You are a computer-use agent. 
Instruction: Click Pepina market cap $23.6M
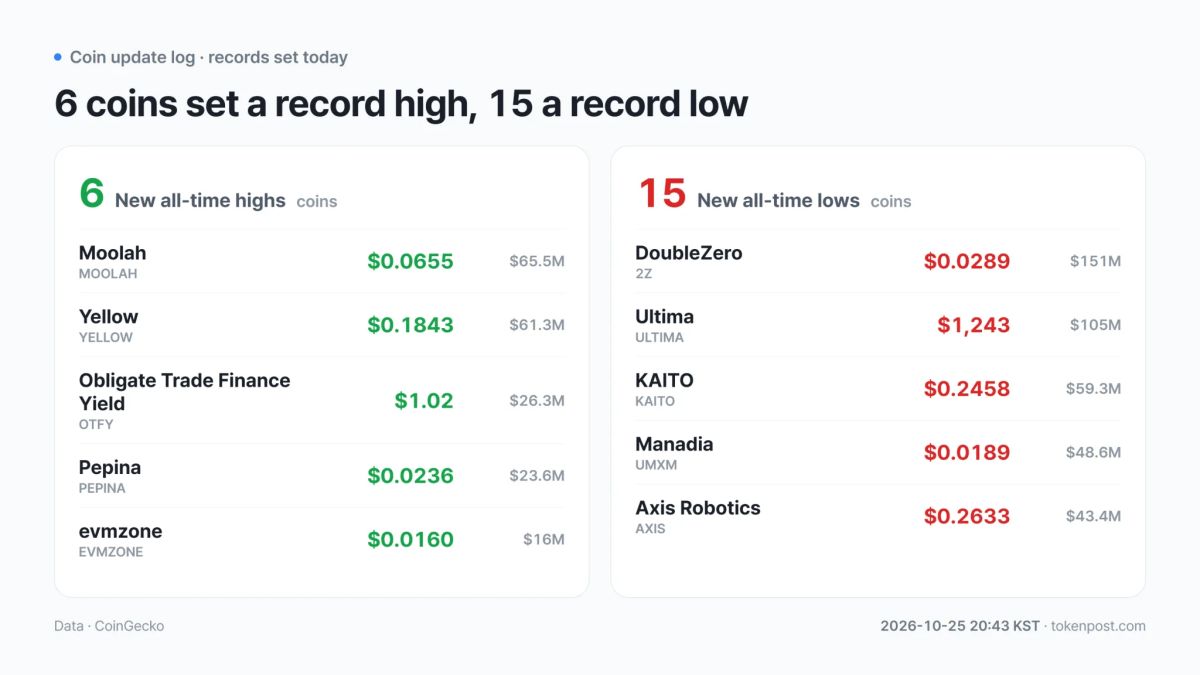coord(537,476)
